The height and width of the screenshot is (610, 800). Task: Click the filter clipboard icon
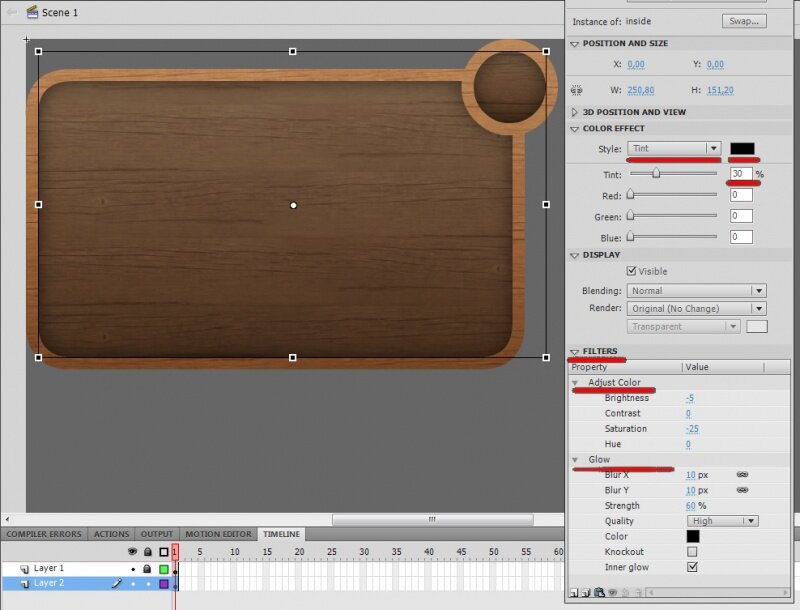pyautogui.click(x=599, y=593)
